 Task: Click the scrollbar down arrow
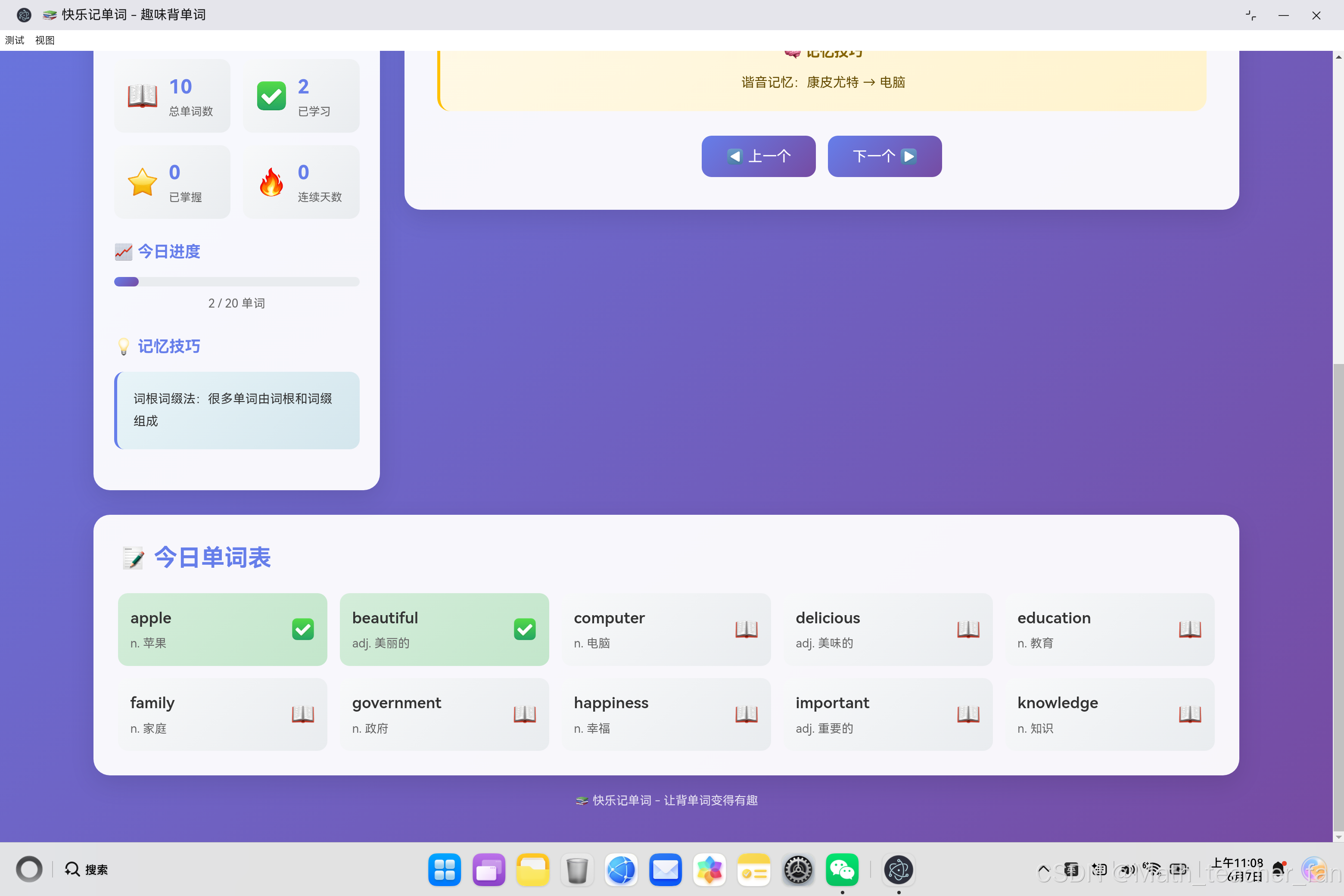click(x=1338, y=837)
